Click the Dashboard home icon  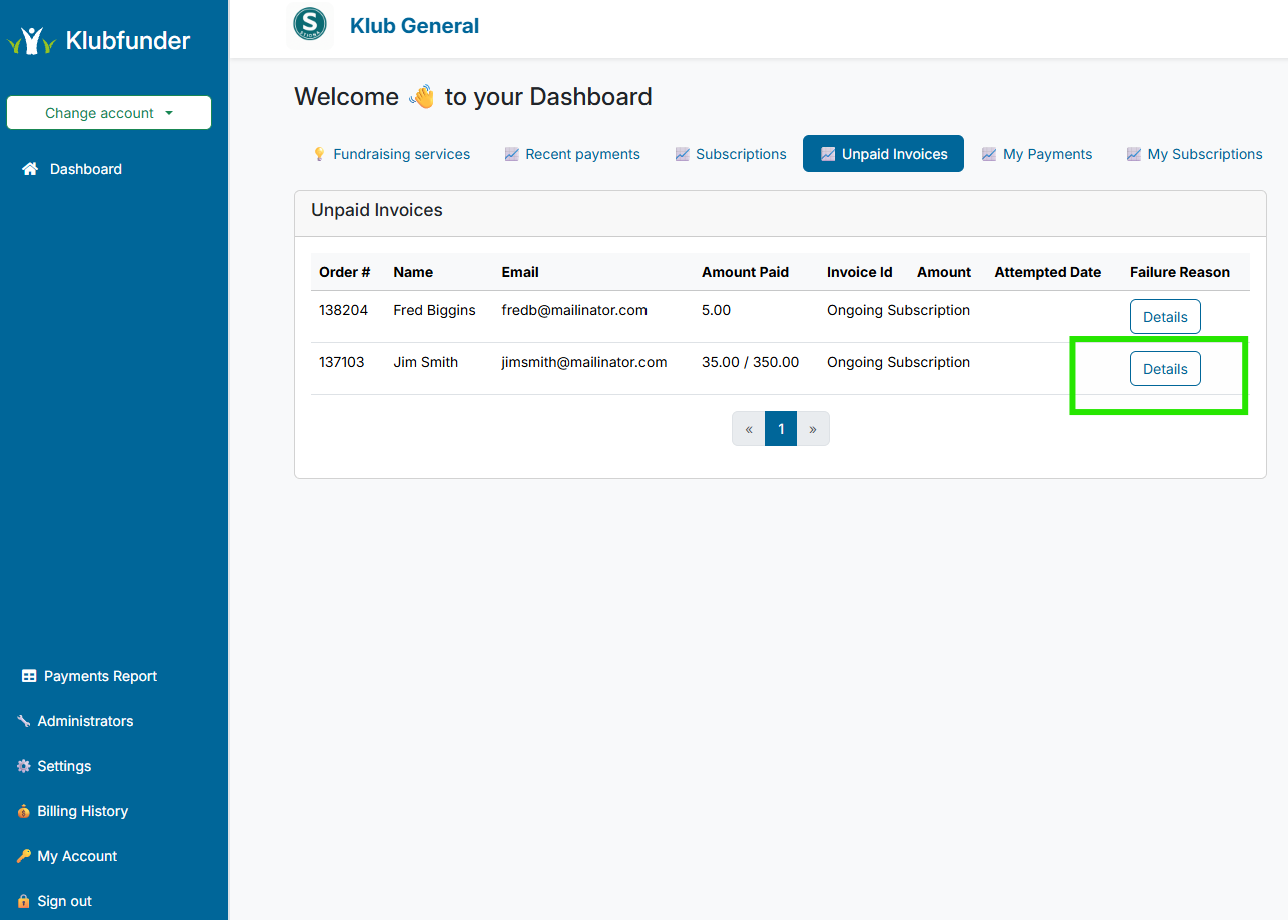30,169
